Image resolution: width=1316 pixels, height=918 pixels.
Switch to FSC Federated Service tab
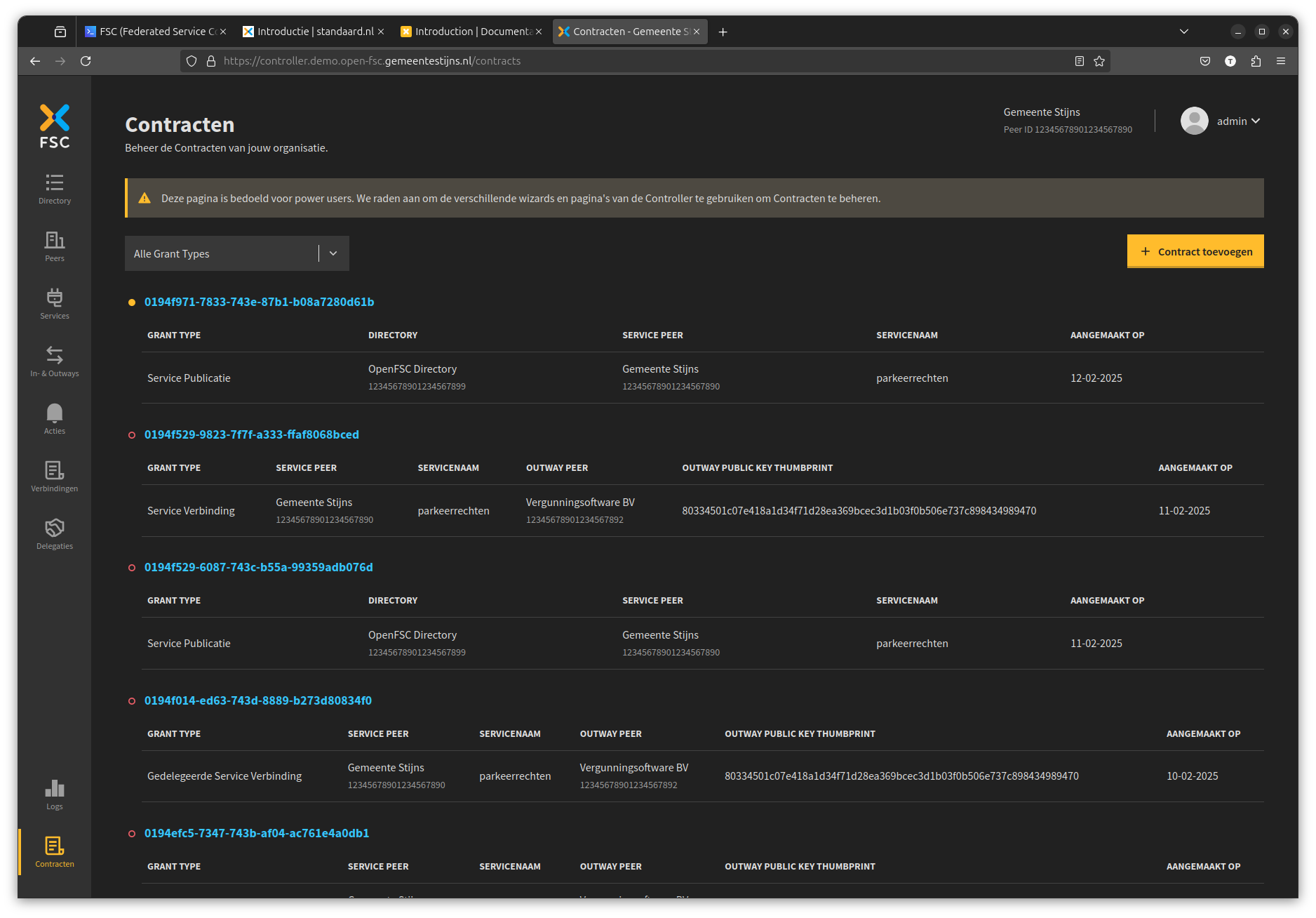(155, 32)
